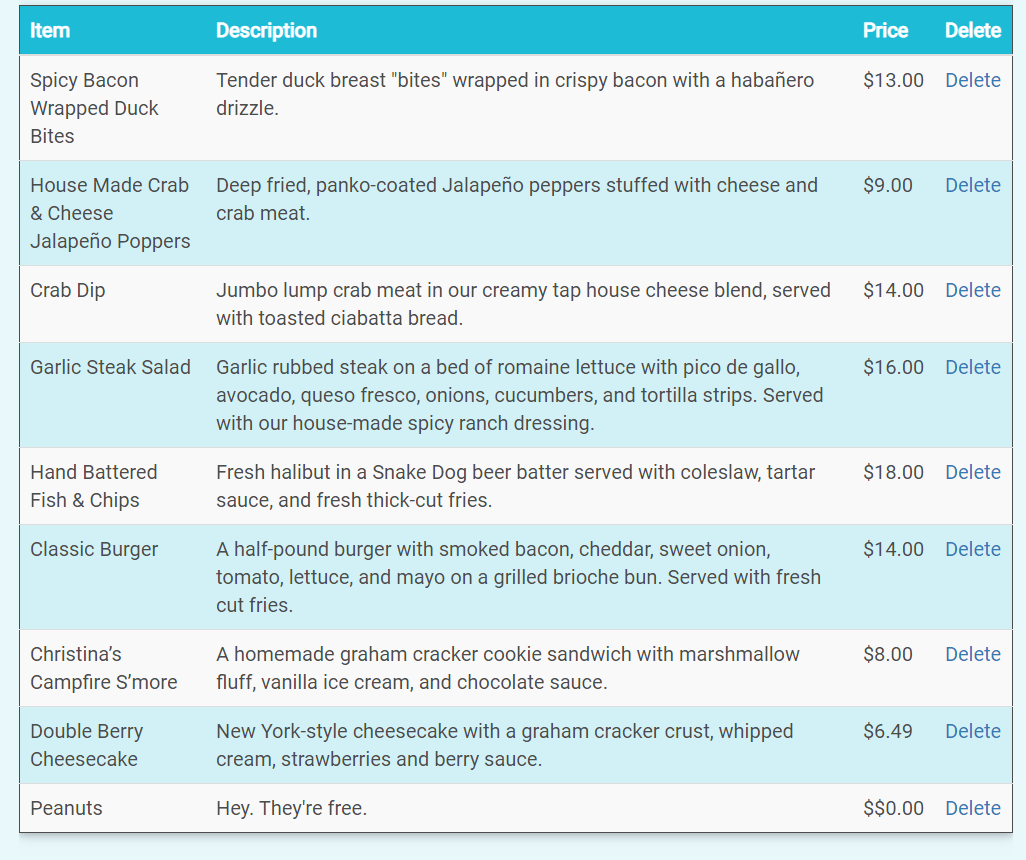
Task: Delete the Garlic Steak Salad entry
Action: [972, 367]
